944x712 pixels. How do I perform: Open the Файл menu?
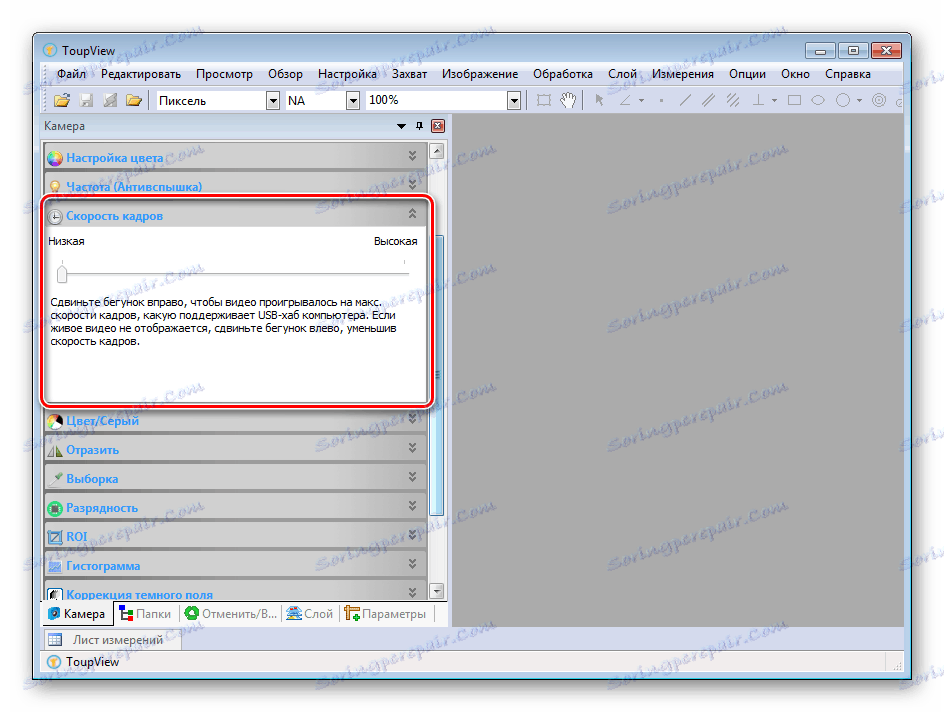72,74
